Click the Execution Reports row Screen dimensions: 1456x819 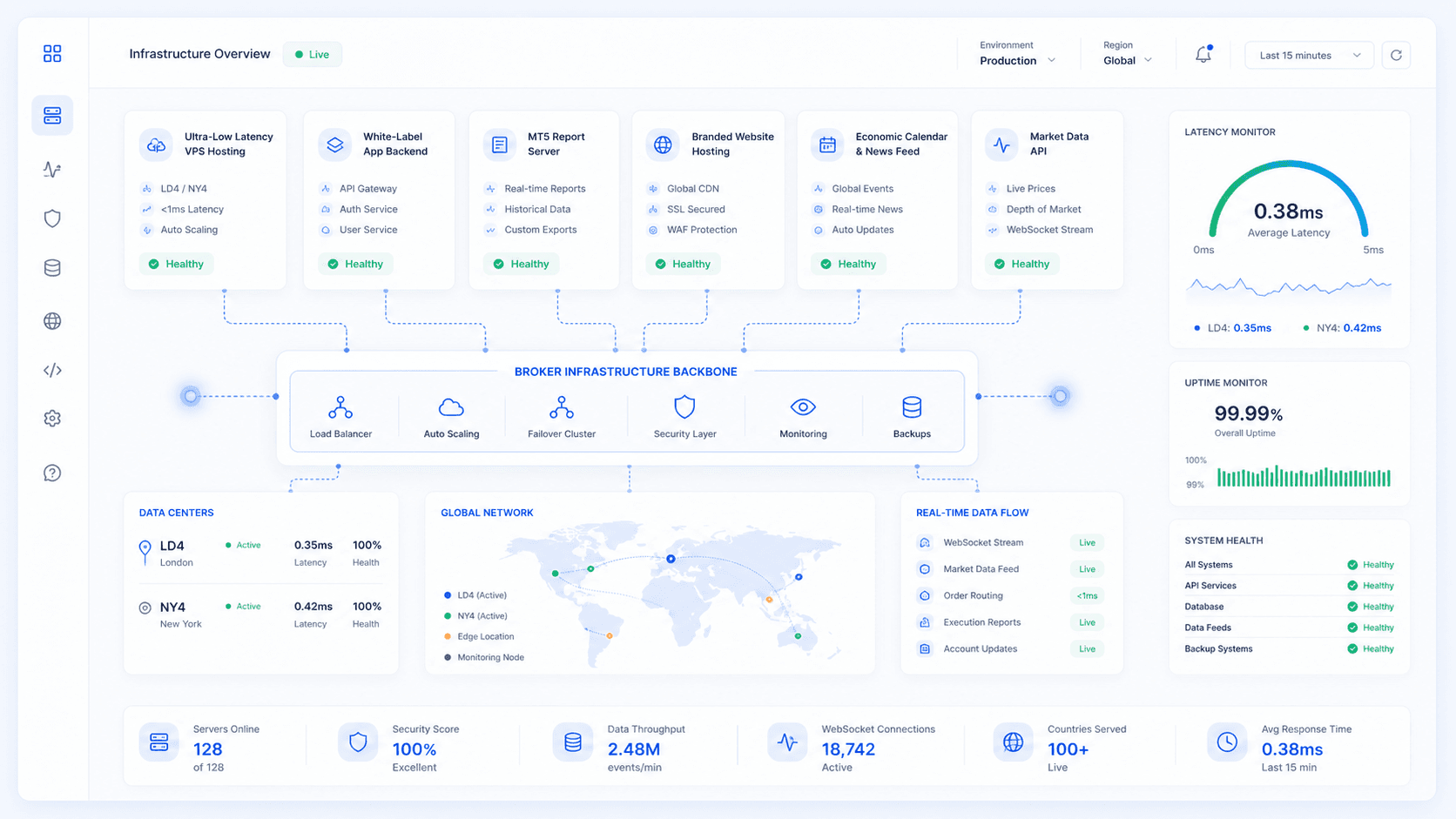tap(1010, 622)
